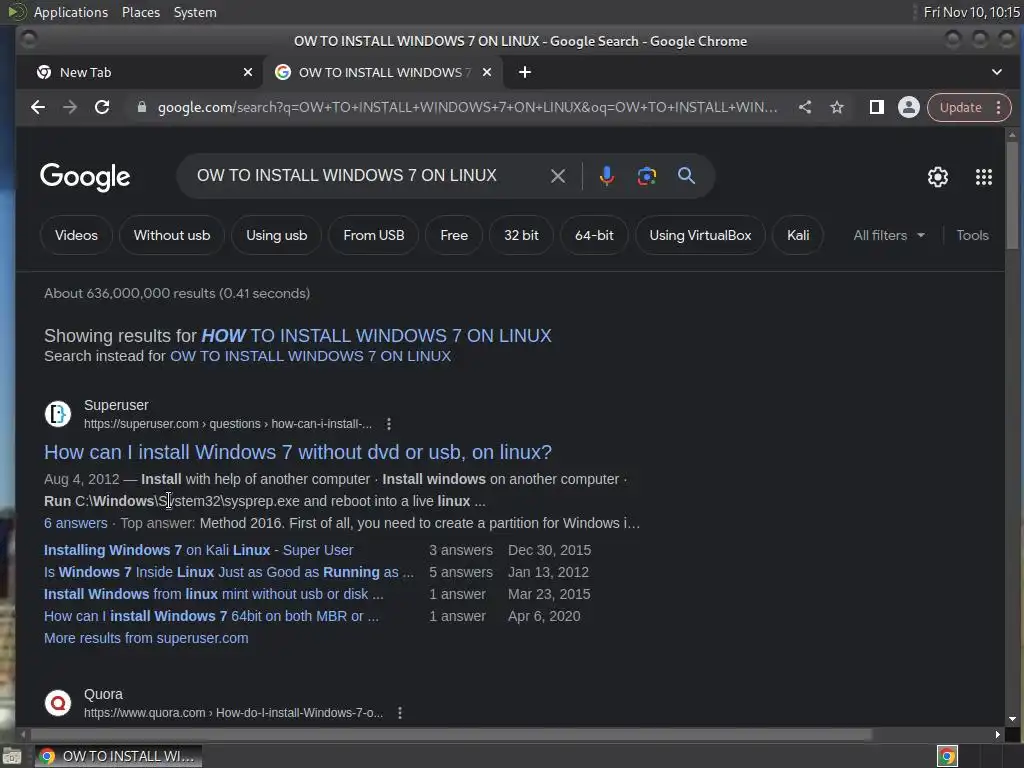Open the Superuser result options menu
The image size is (1024, 768).
(389, 424)
